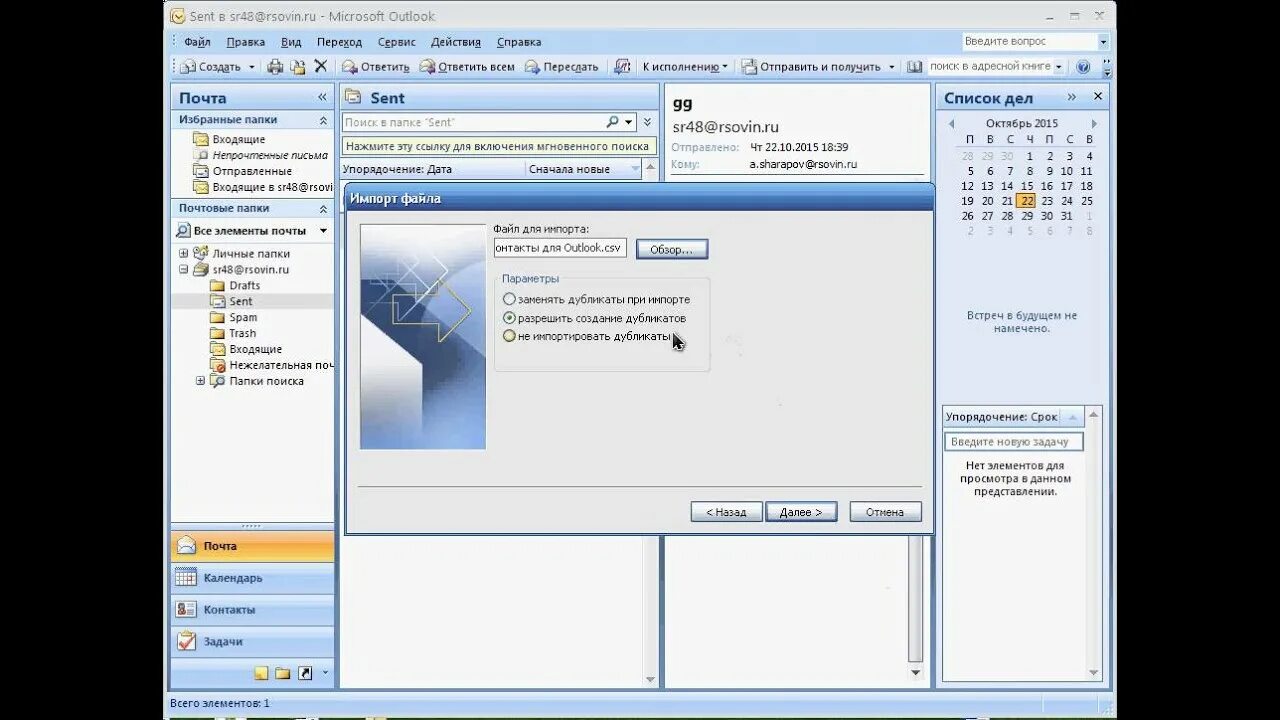Click the Введите вопрос help field

click(x=1029, y=41)
